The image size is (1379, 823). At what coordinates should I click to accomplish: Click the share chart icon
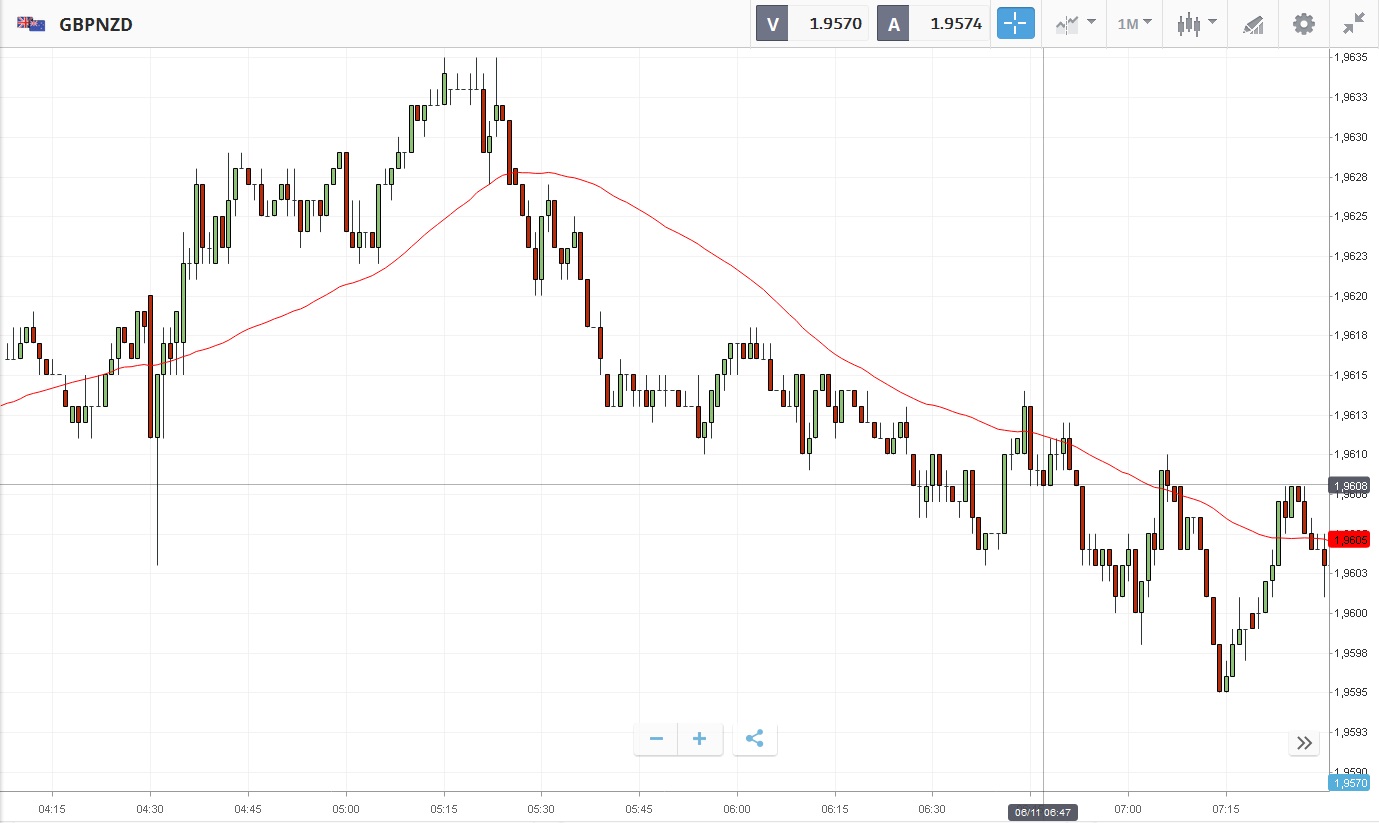click(x=755, y=739)
